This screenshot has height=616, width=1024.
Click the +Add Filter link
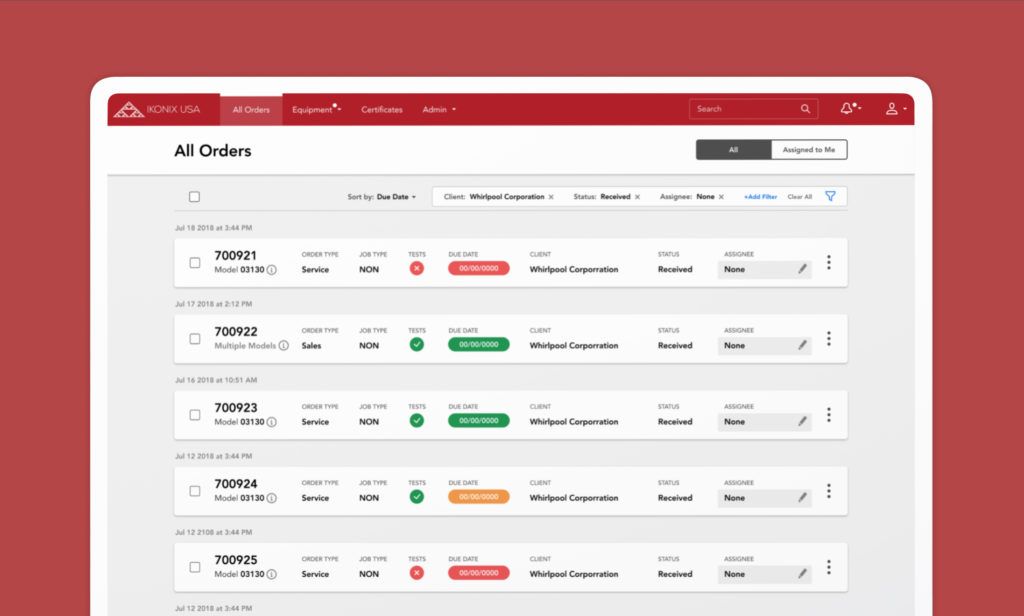pos(760,197)
